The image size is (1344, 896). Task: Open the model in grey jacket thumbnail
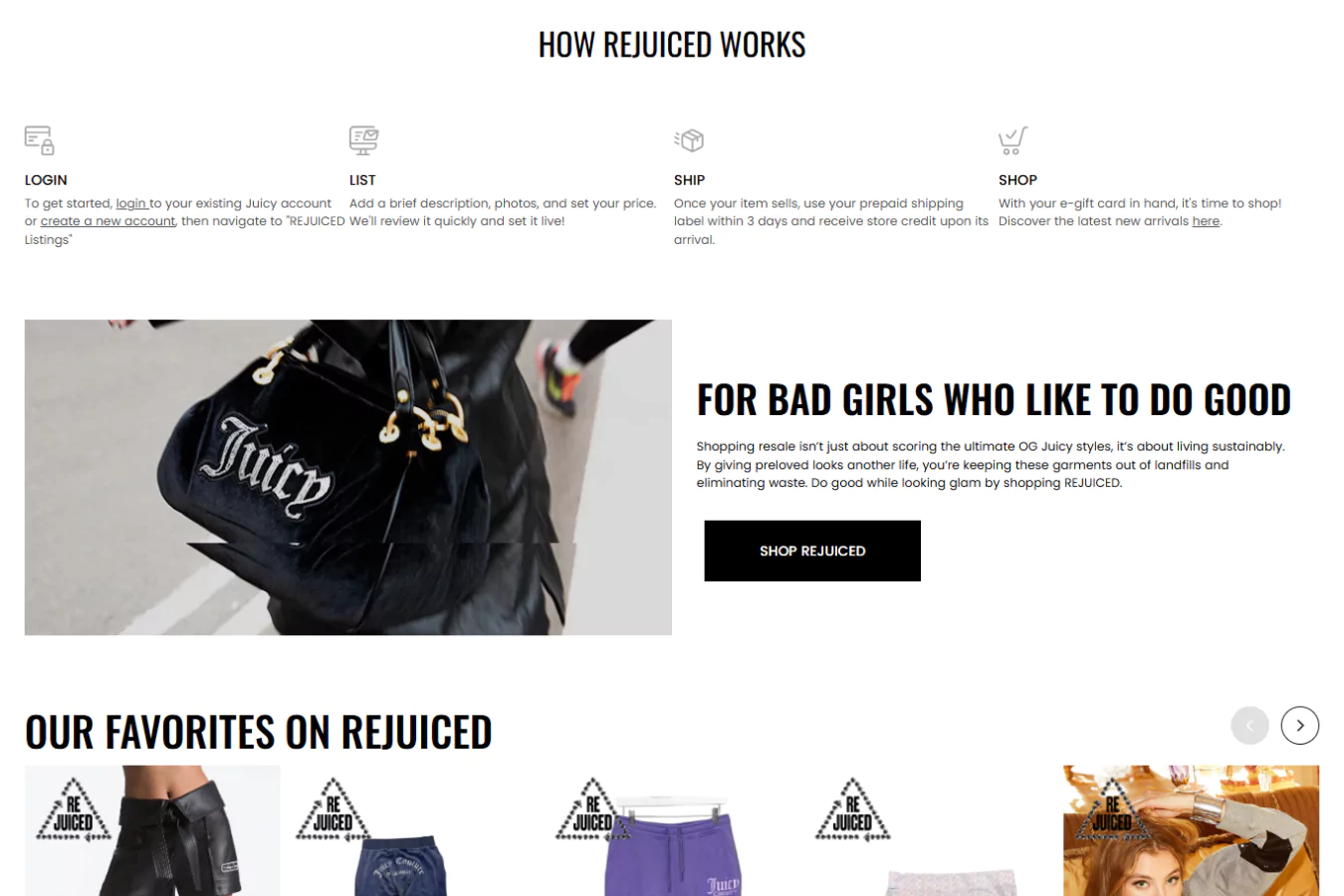point(1191,830)
